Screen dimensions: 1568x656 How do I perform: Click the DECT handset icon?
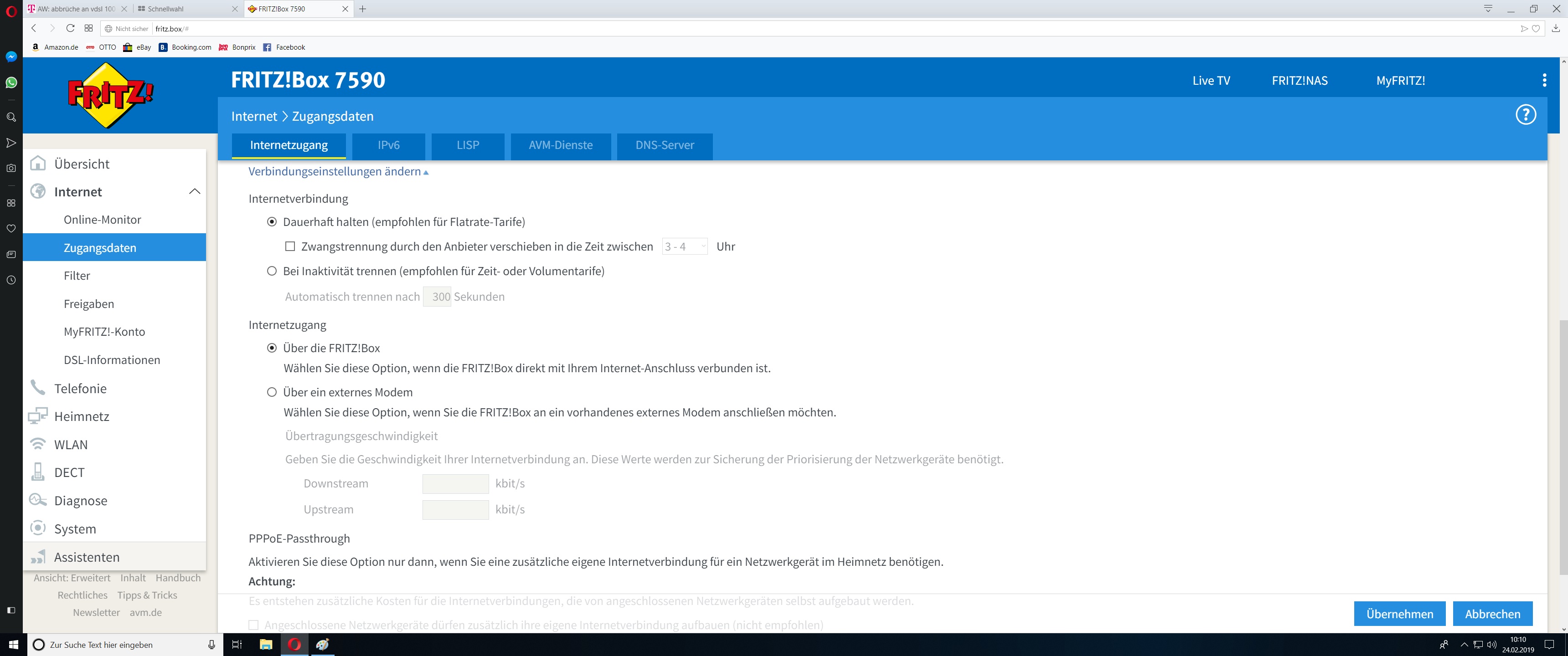click(x=38, y=471)
